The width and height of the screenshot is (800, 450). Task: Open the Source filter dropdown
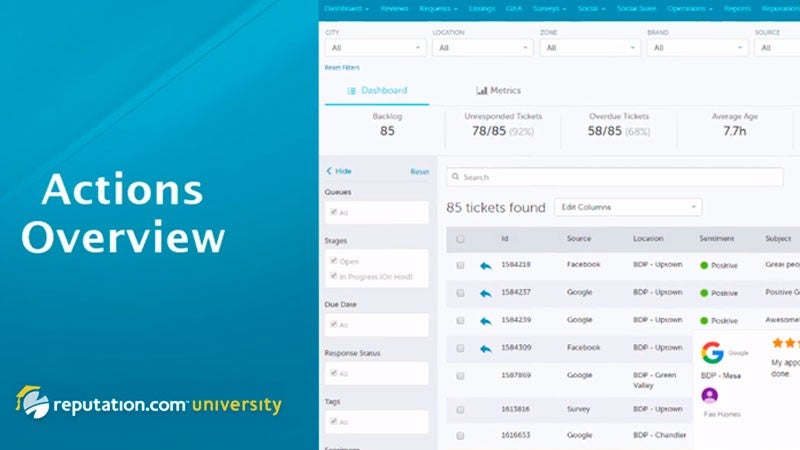point(777,47)
